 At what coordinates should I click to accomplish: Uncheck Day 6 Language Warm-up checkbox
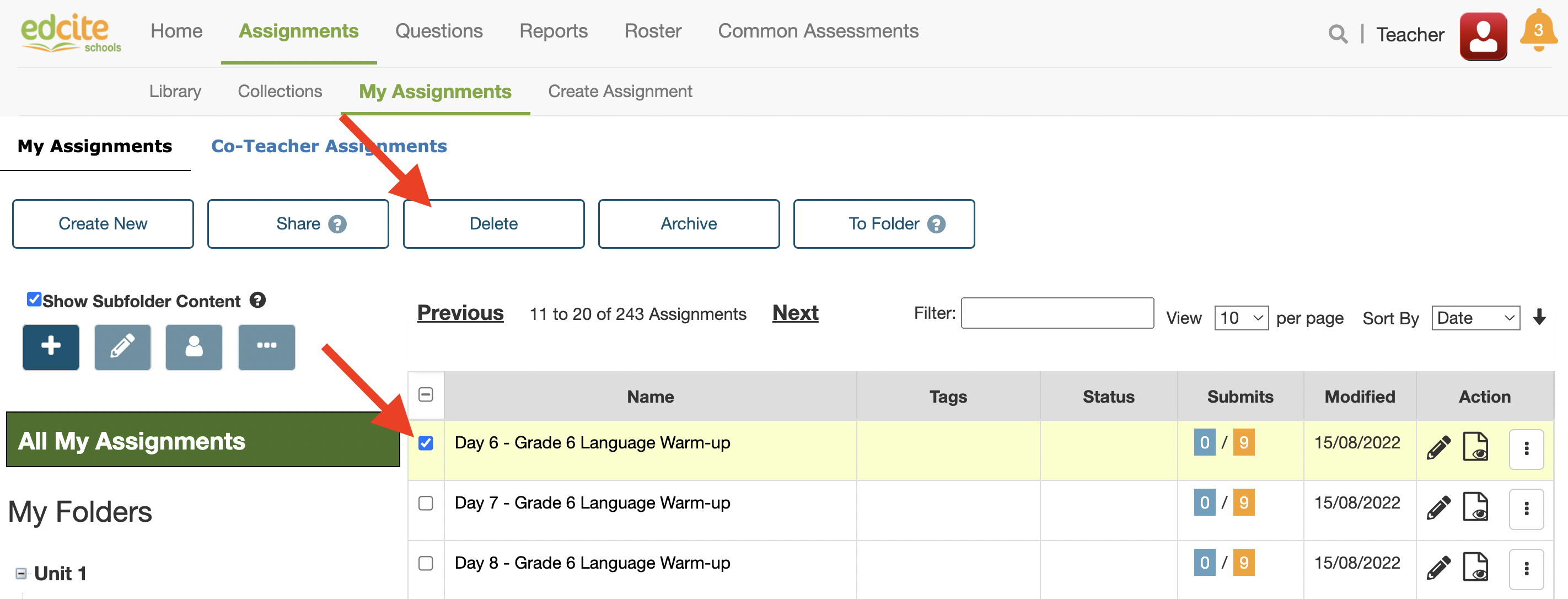coord(426,443)
